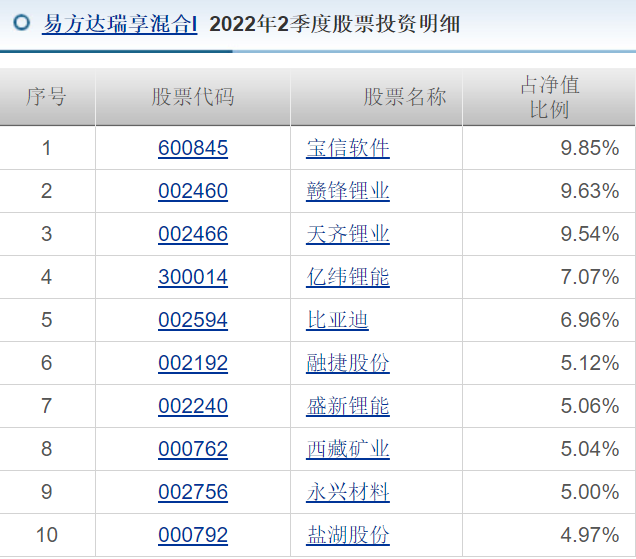Open the 融捷股份 stock name link
Screen dimensions: 636x559
(348, 363)
